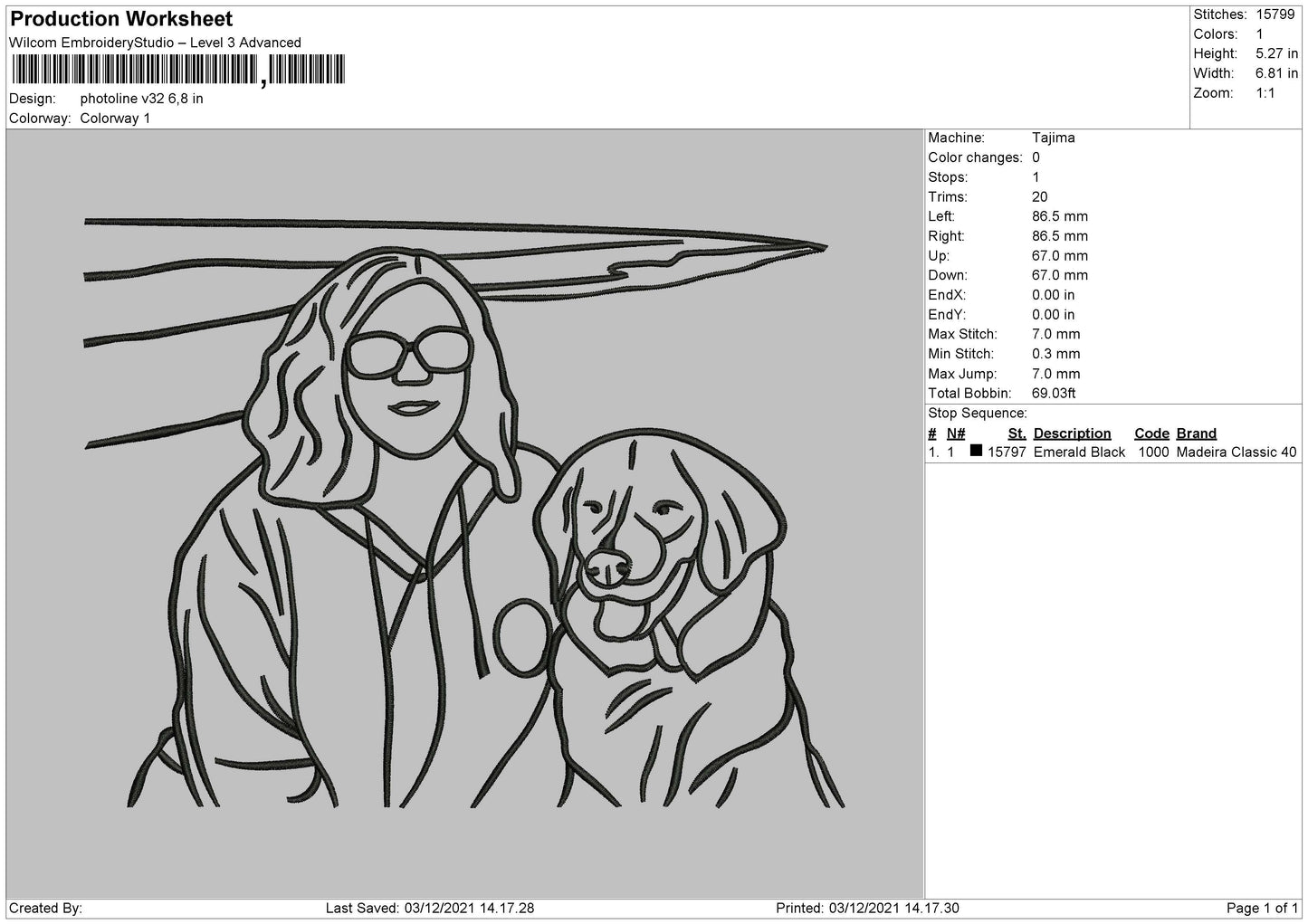
Task: Click the design barcode
Action: 178,70
